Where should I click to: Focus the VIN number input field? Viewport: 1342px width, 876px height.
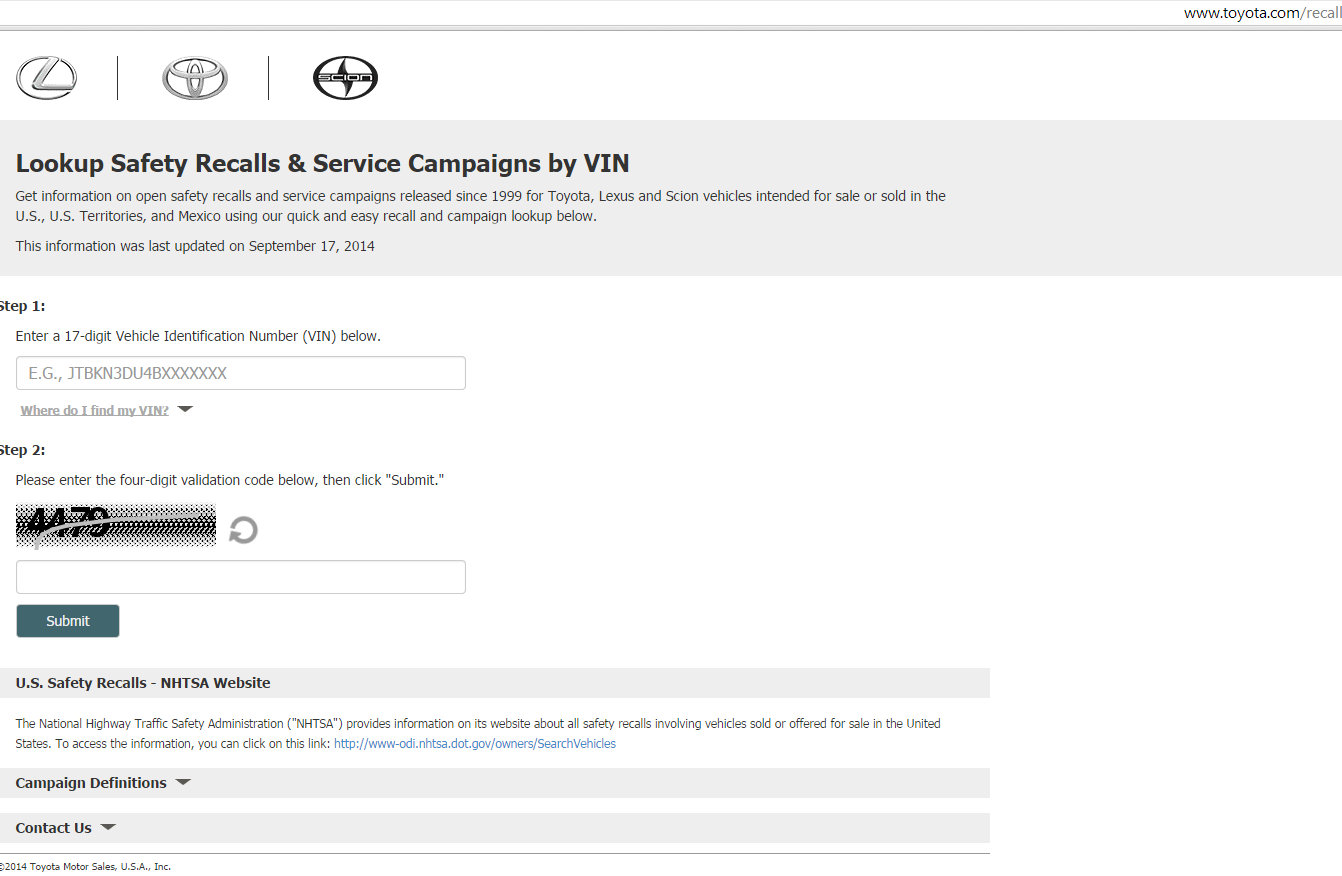(241, 373)
